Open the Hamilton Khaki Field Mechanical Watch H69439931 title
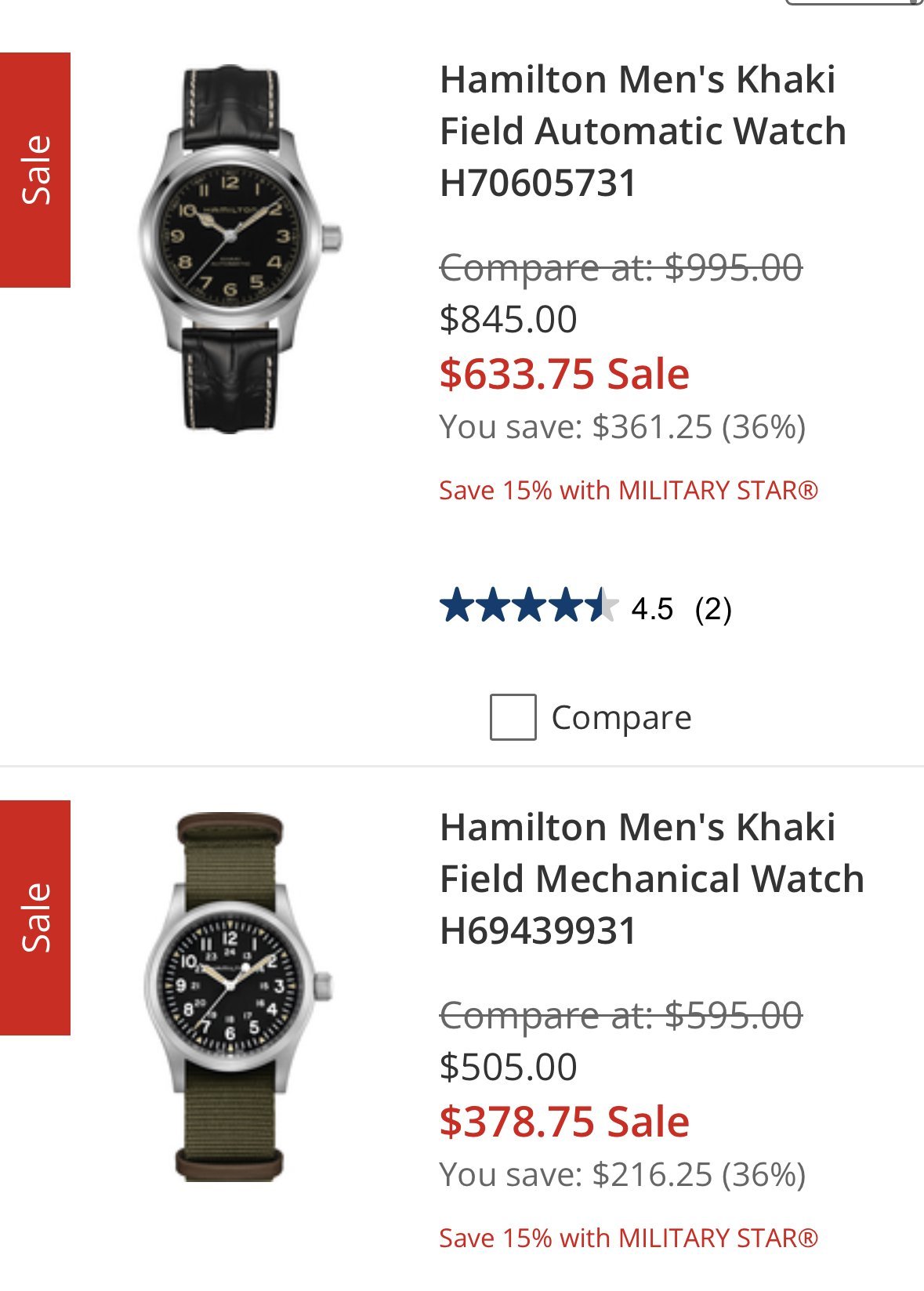The width and height of the screenshot is (924, 1291). (651, 879)
